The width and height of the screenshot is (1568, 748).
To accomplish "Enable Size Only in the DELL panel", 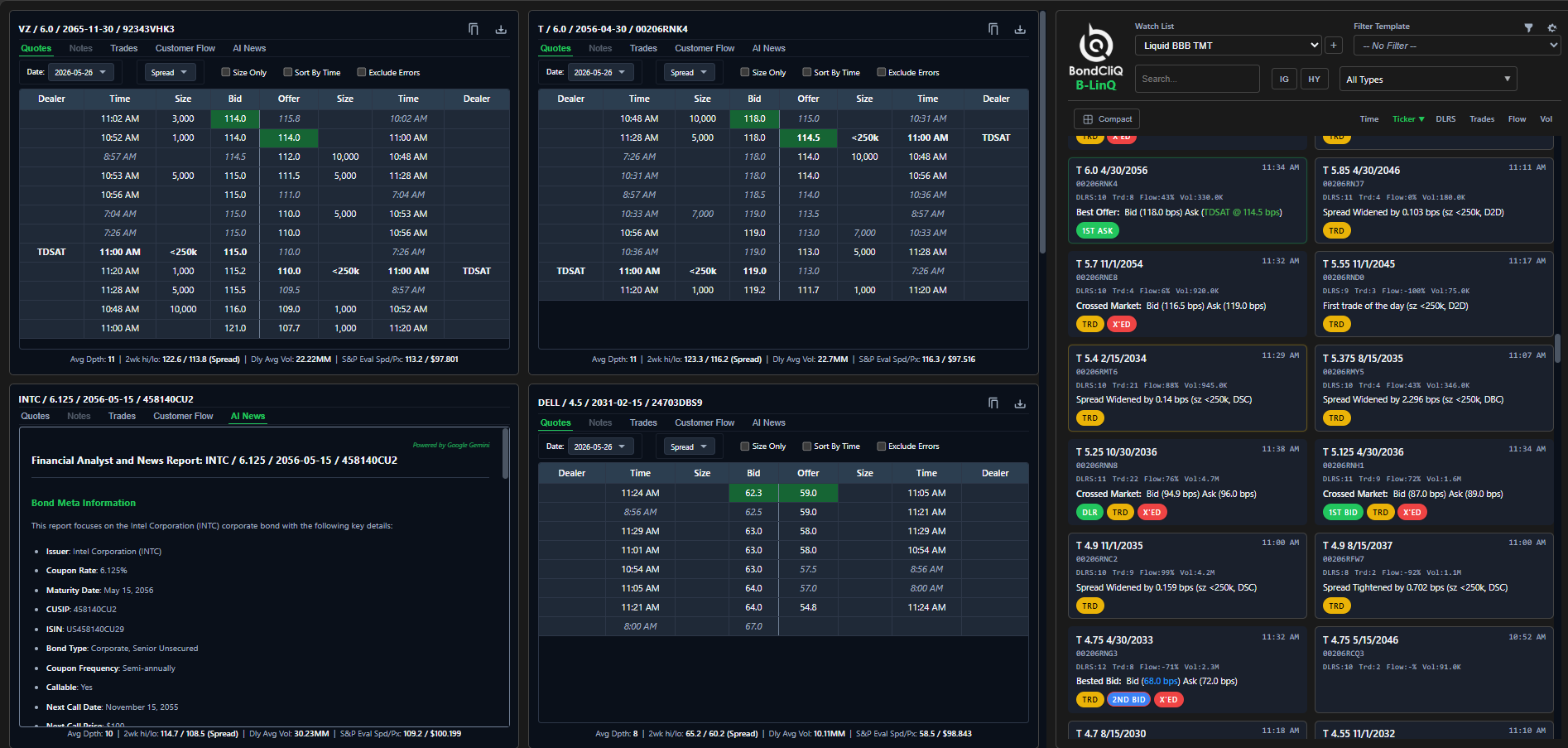I will (744, 446).
